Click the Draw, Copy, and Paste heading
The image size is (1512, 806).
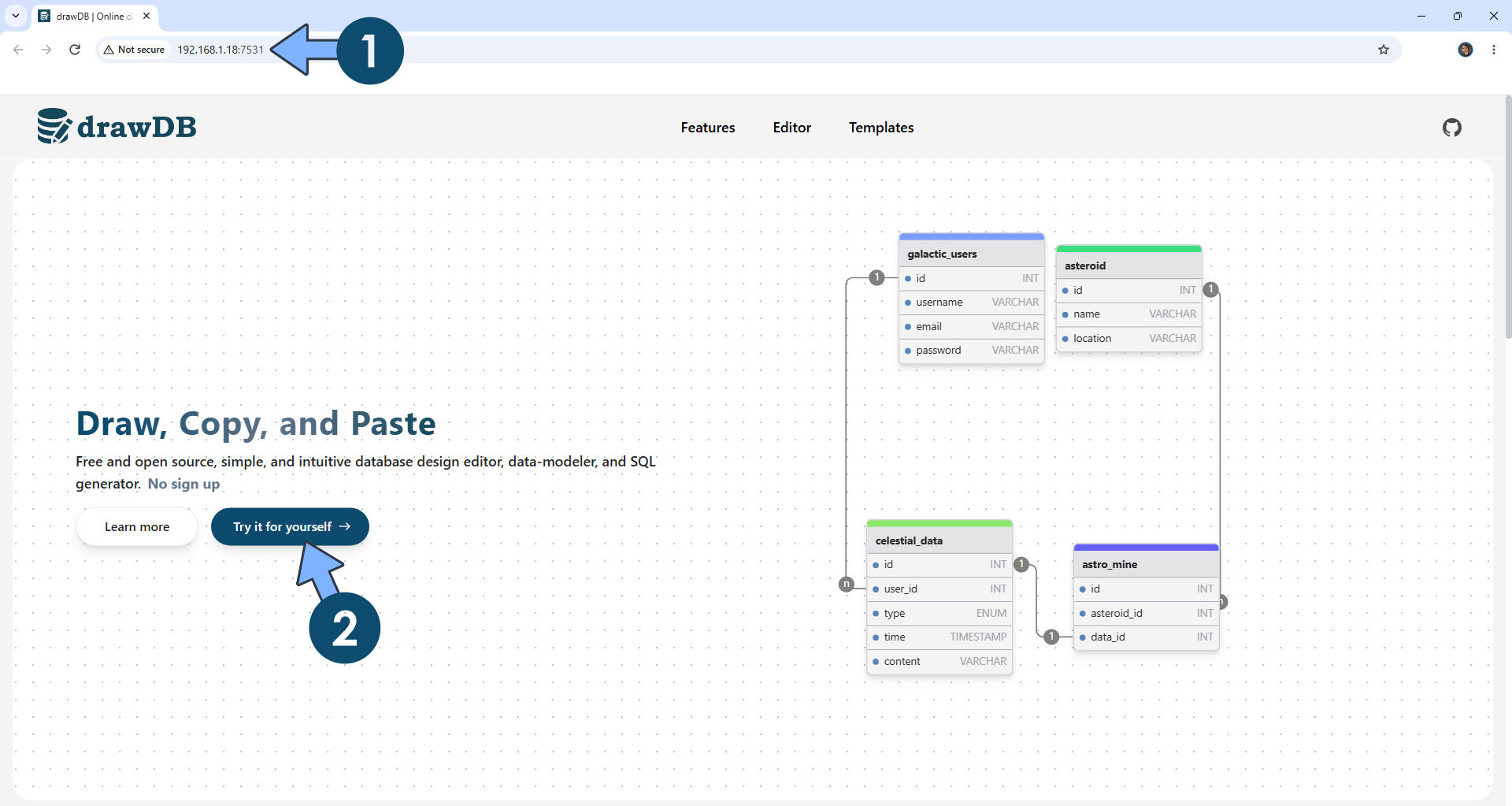tap(256, 424)
